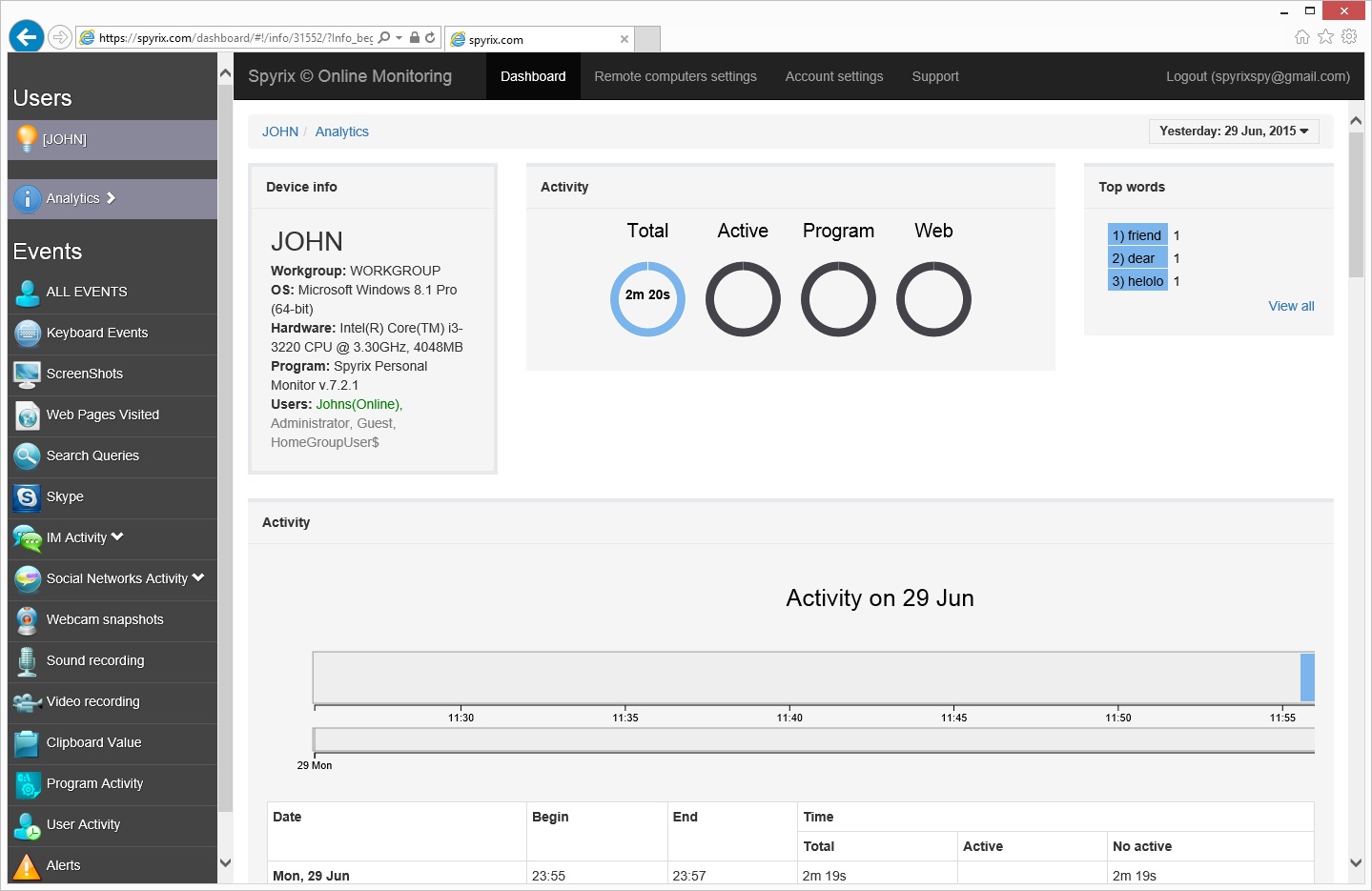
Task: Click the ScreenShots monitor icon
Action: tap(27, 374)
